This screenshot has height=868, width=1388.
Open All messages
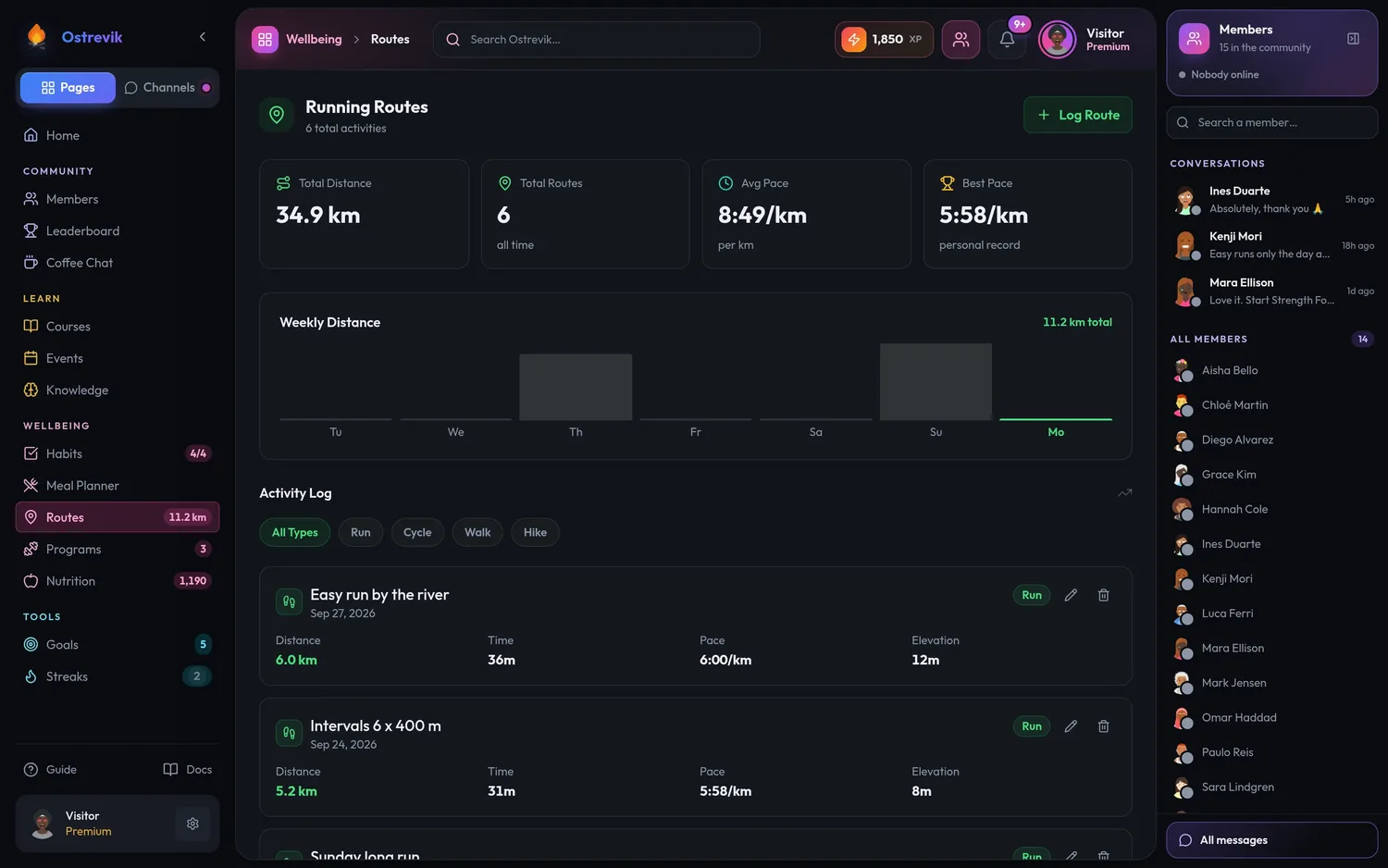pyautogui.click(x=1272, y=840)
